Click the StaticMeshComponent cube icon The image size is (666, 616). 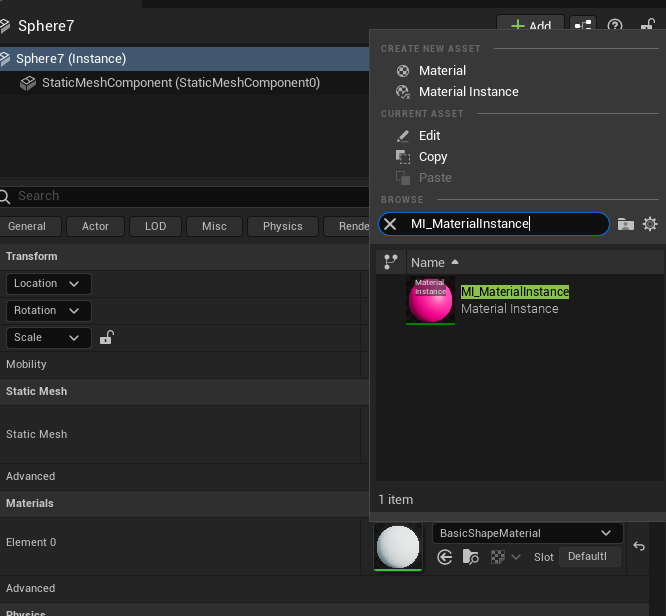pos(28,83)
